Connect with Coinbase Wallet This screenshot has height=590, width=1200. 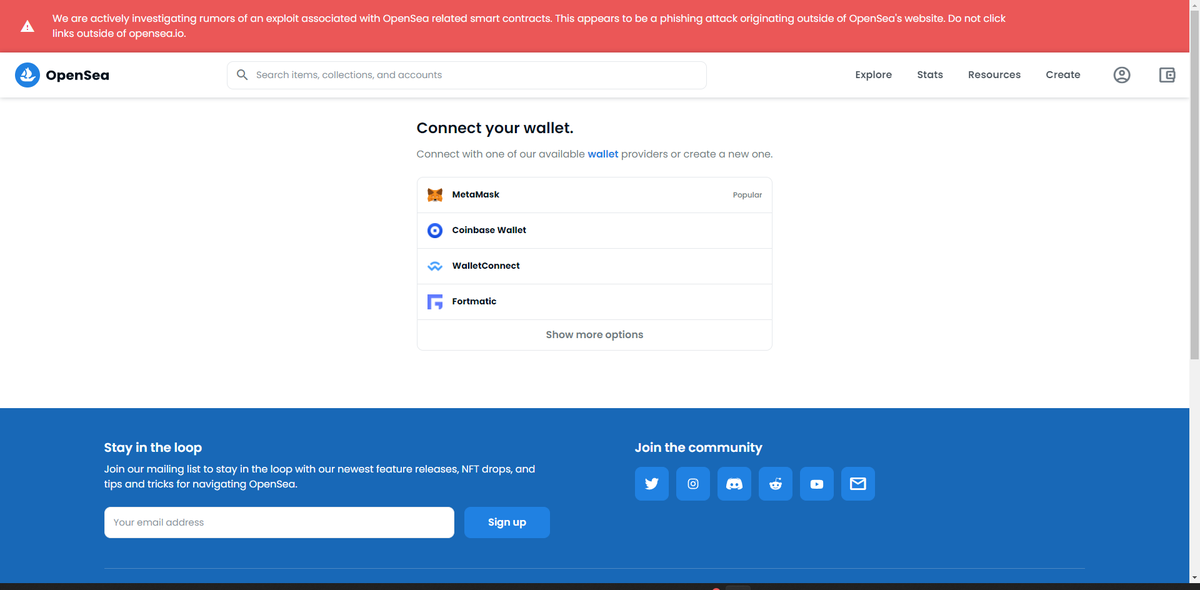[x=594, y=230]
